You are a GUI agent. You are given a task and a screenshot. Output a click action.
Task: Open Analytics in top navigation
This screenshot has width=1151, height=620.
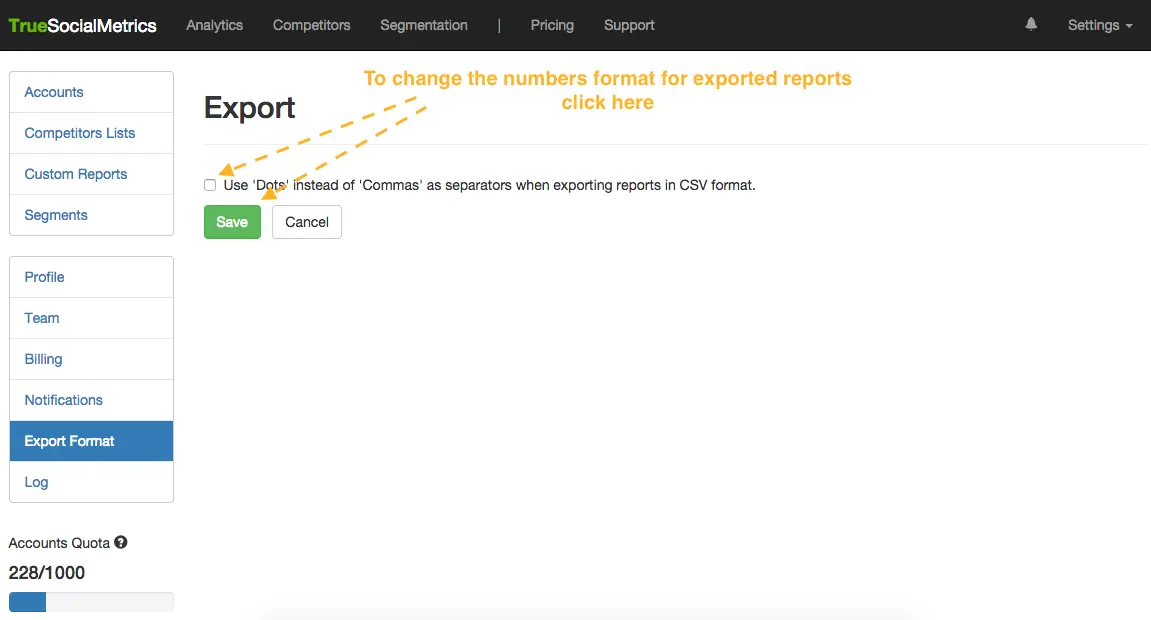[214, 25]
